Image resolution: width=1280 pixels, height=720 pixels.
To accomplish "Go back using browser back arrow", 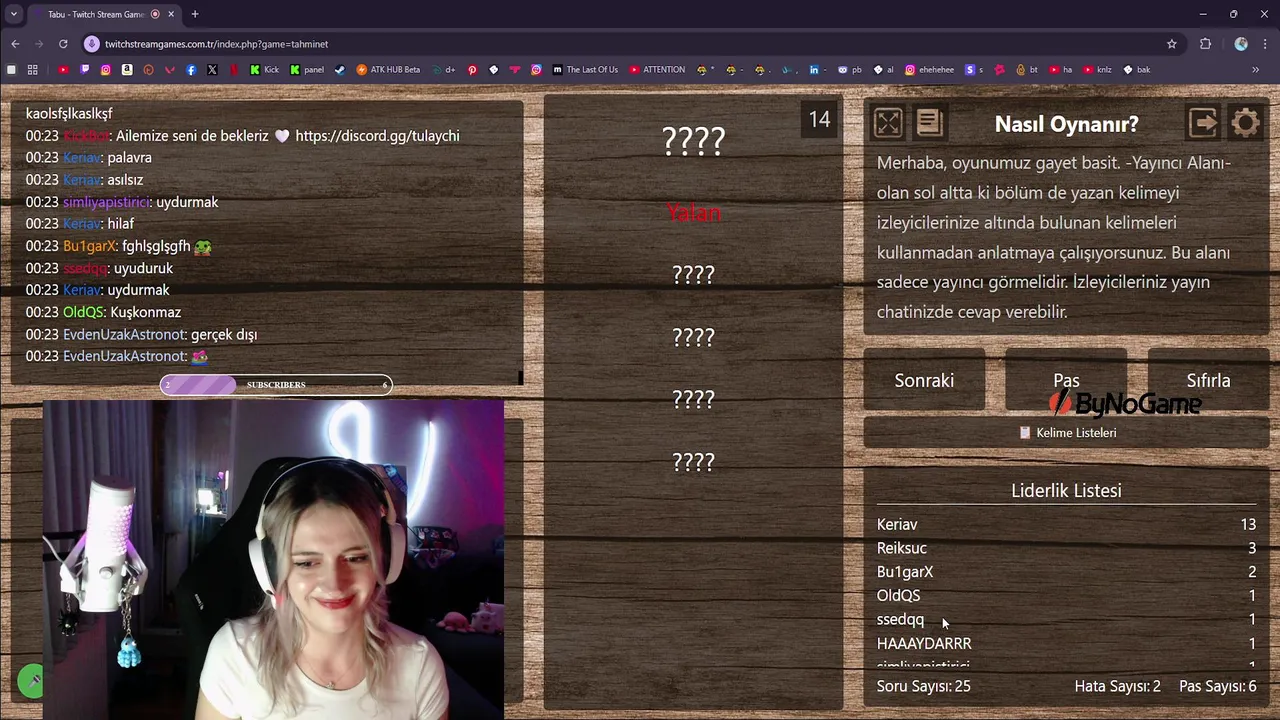I will pyautogui.click(x=15, y=44).
